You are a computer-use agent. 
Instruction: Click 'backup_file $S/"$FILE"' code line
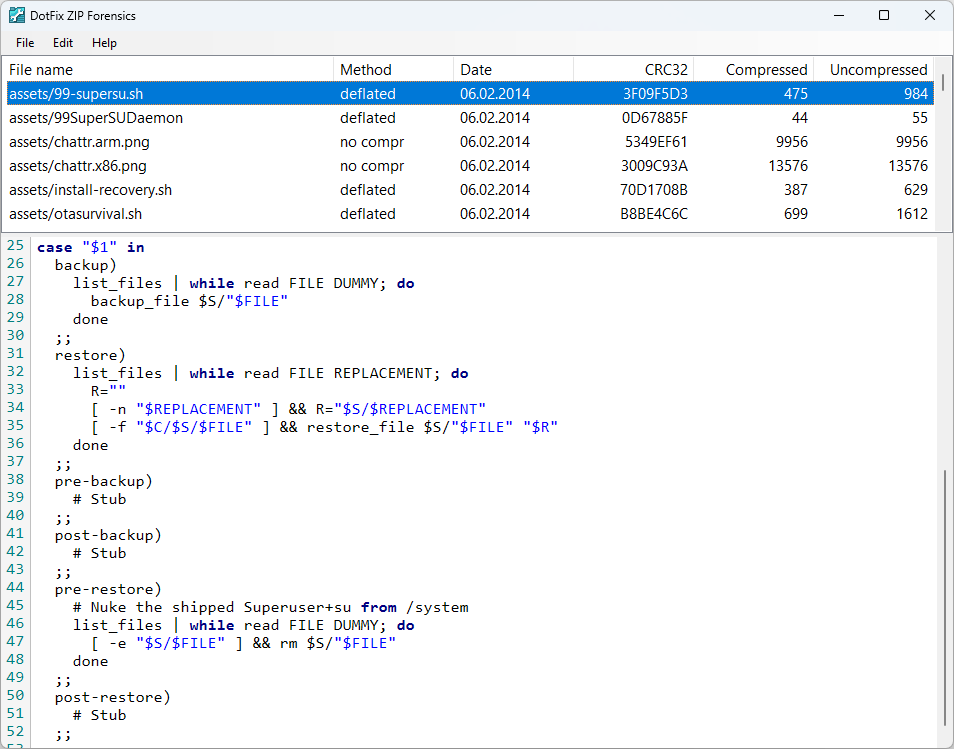pos(189,301)
